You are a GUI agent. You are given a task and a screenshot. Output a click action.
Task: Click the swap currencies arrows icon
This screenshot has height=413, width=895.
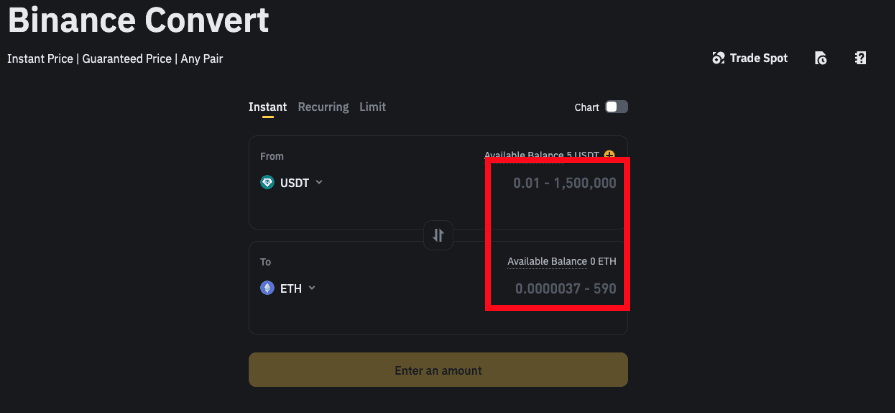tap(438, 236)
